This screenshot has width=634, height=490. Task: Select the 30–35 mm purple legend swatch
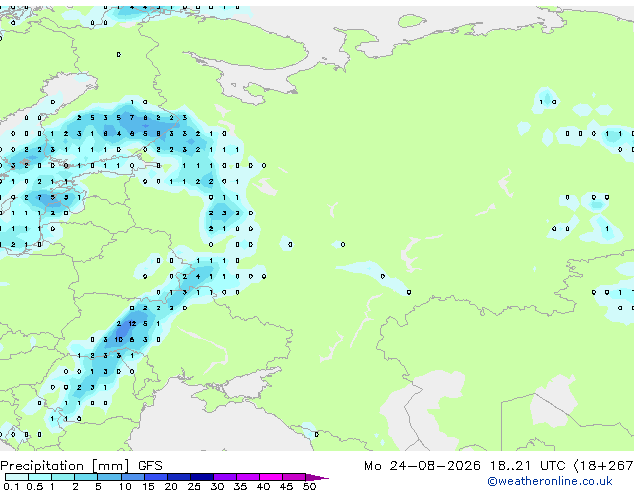click(225, 477)
